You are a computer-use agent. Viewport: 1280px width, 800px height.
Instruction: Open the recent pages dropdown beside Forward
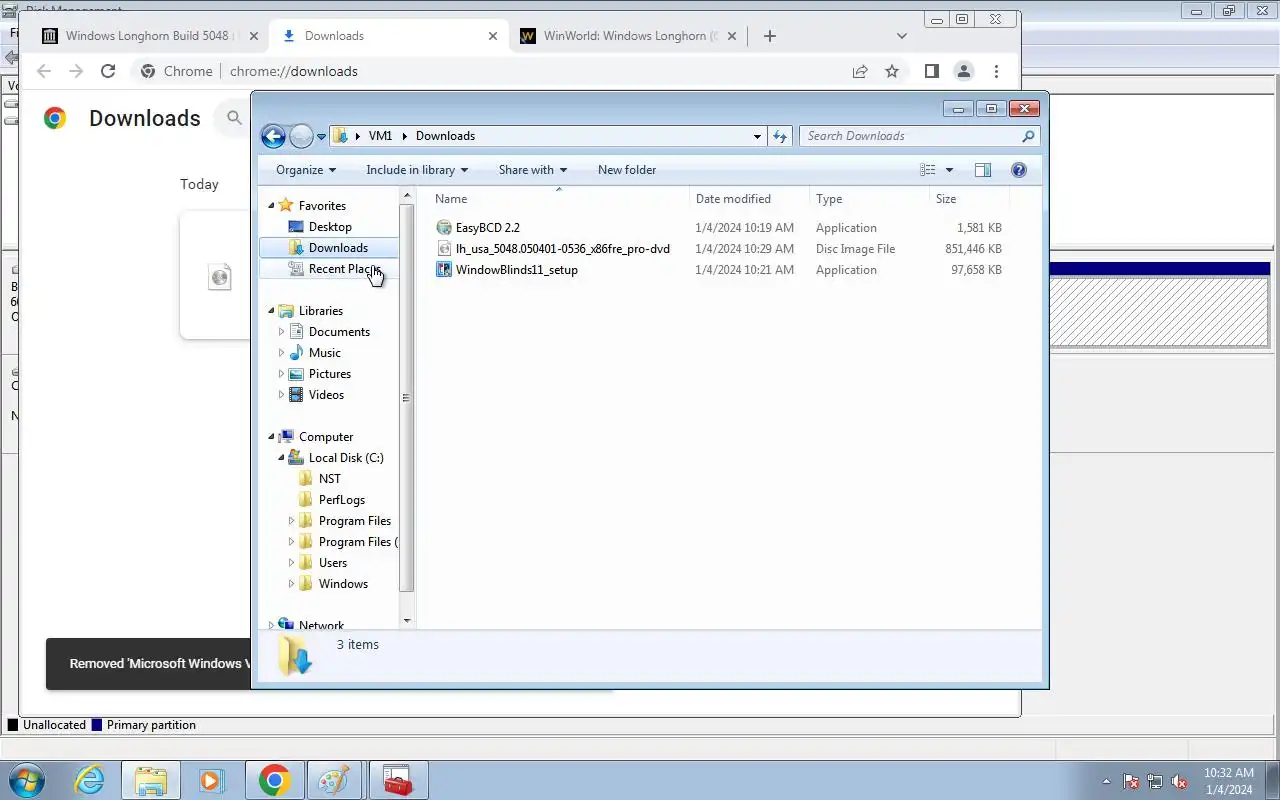[321, 137]
